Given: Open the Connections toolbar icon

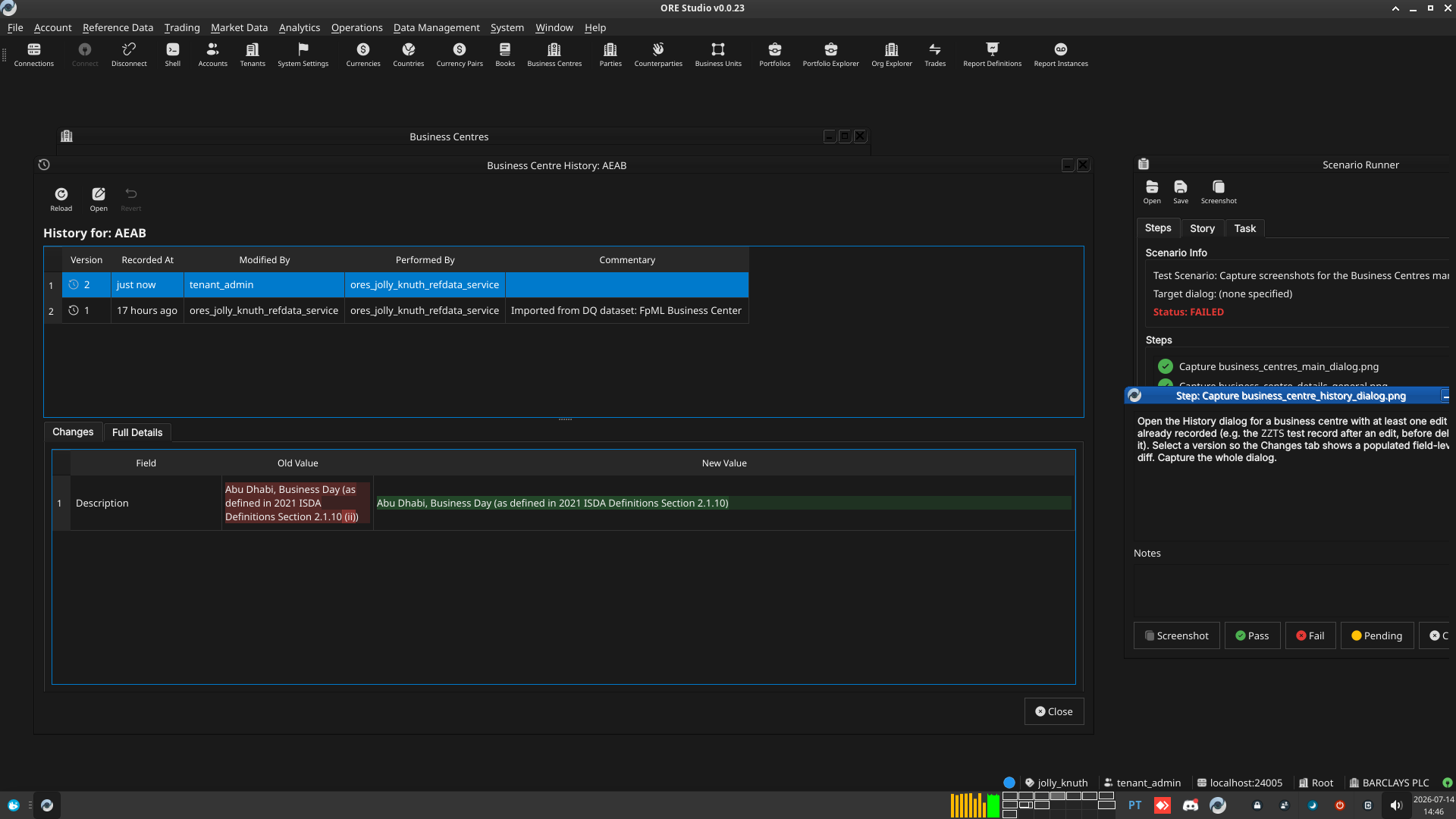Looking at the screenshot, I should [x=34, y=55].
